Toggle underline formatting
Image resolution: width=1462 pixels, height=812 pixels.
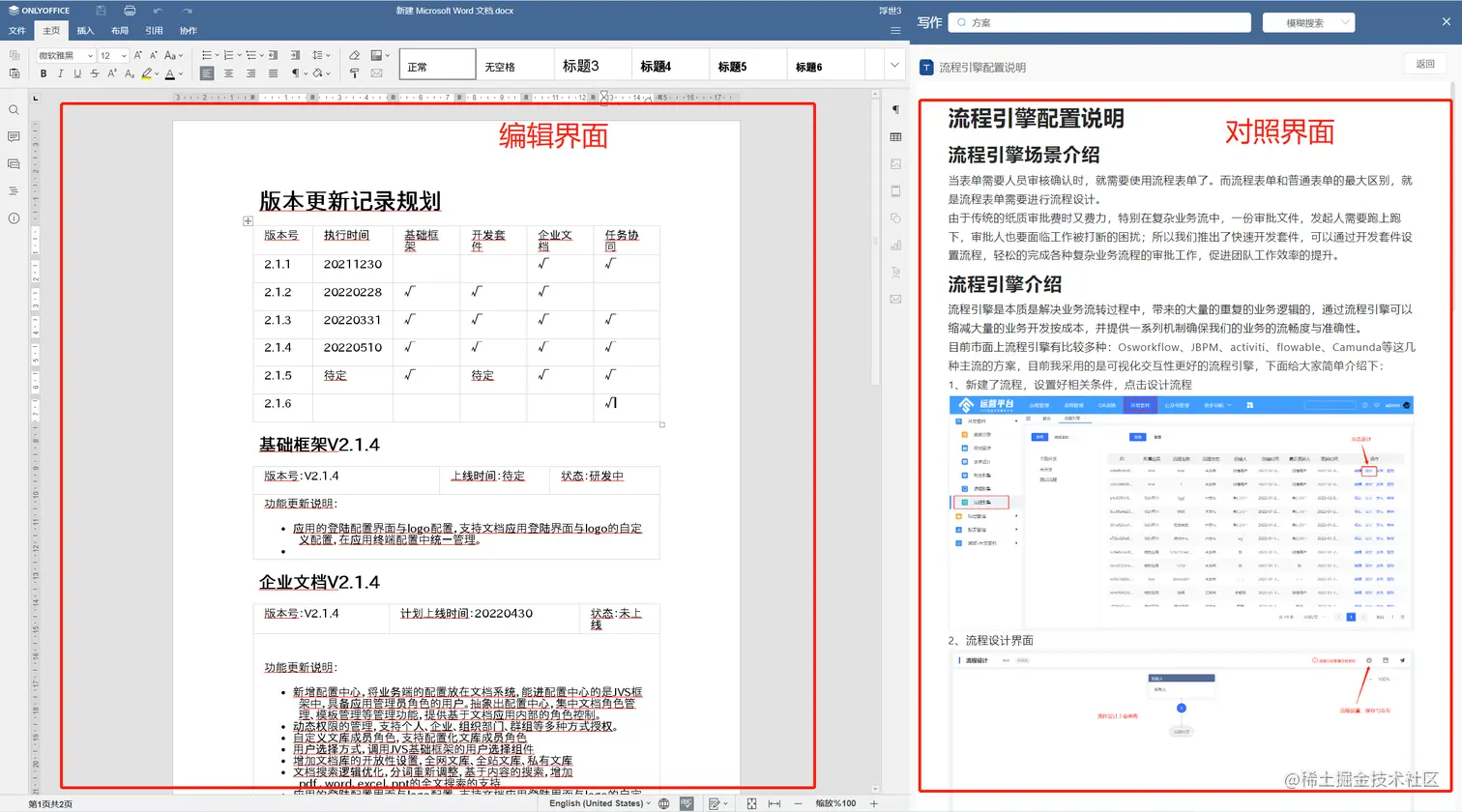coord(77,73)
